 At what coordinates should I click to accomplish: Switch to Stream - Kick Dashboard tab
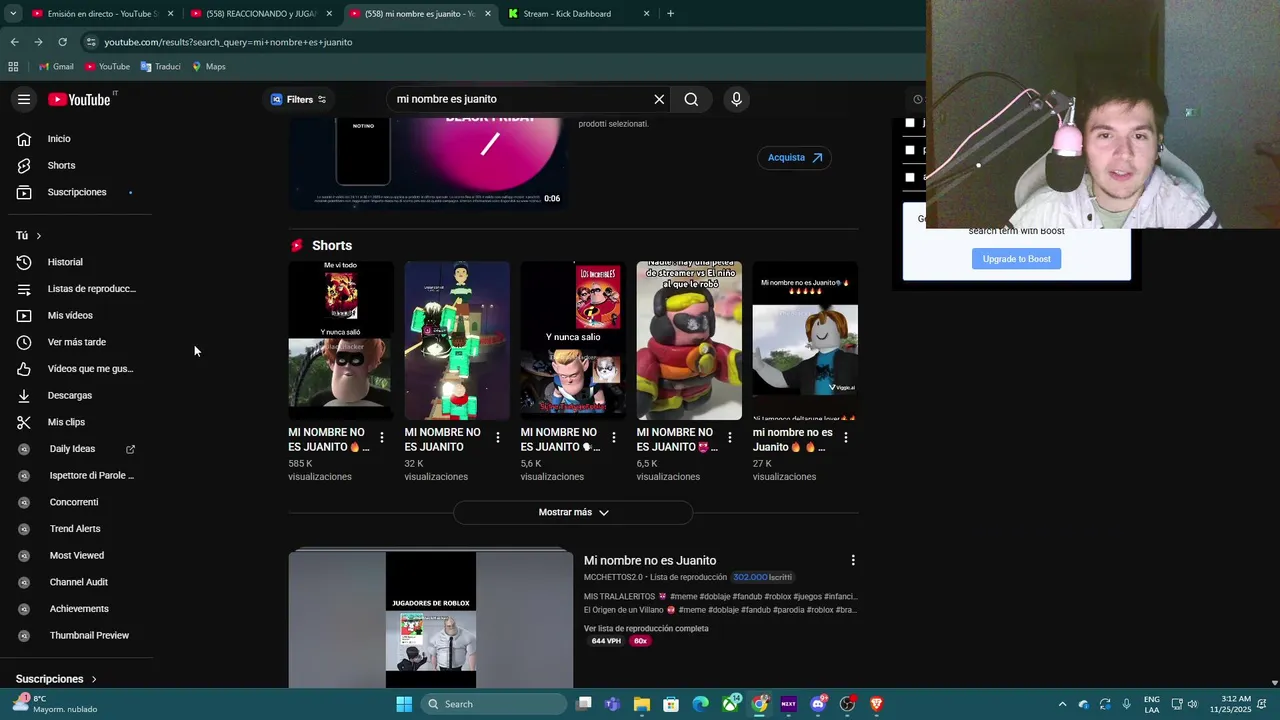[x=578, y=14]
